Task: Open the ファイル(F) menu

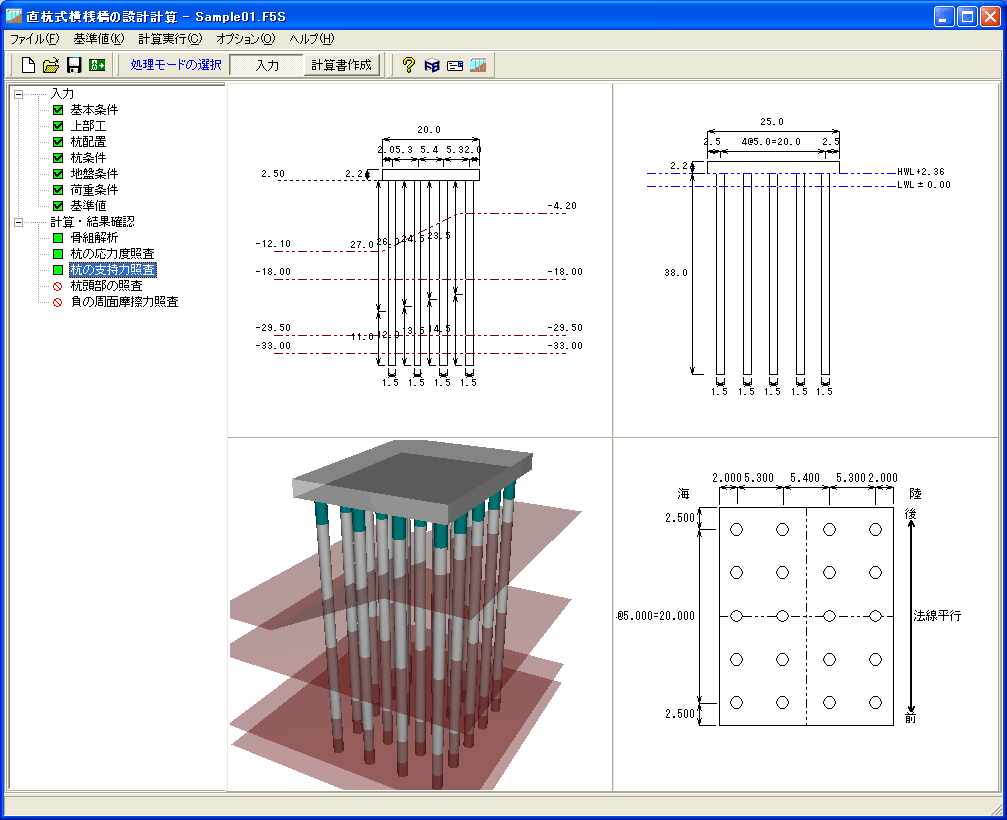Action: click(35, 39)
